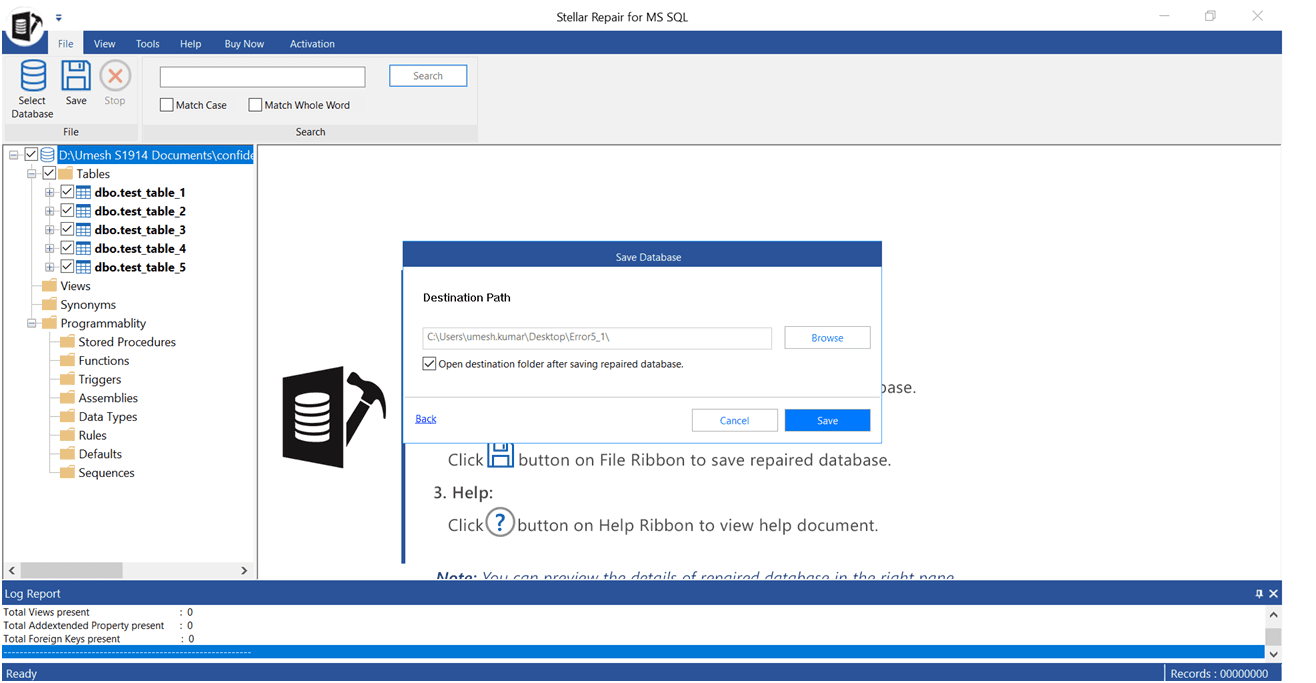
Task: Click the Stored Procedures folder icon
Action: 67,342
